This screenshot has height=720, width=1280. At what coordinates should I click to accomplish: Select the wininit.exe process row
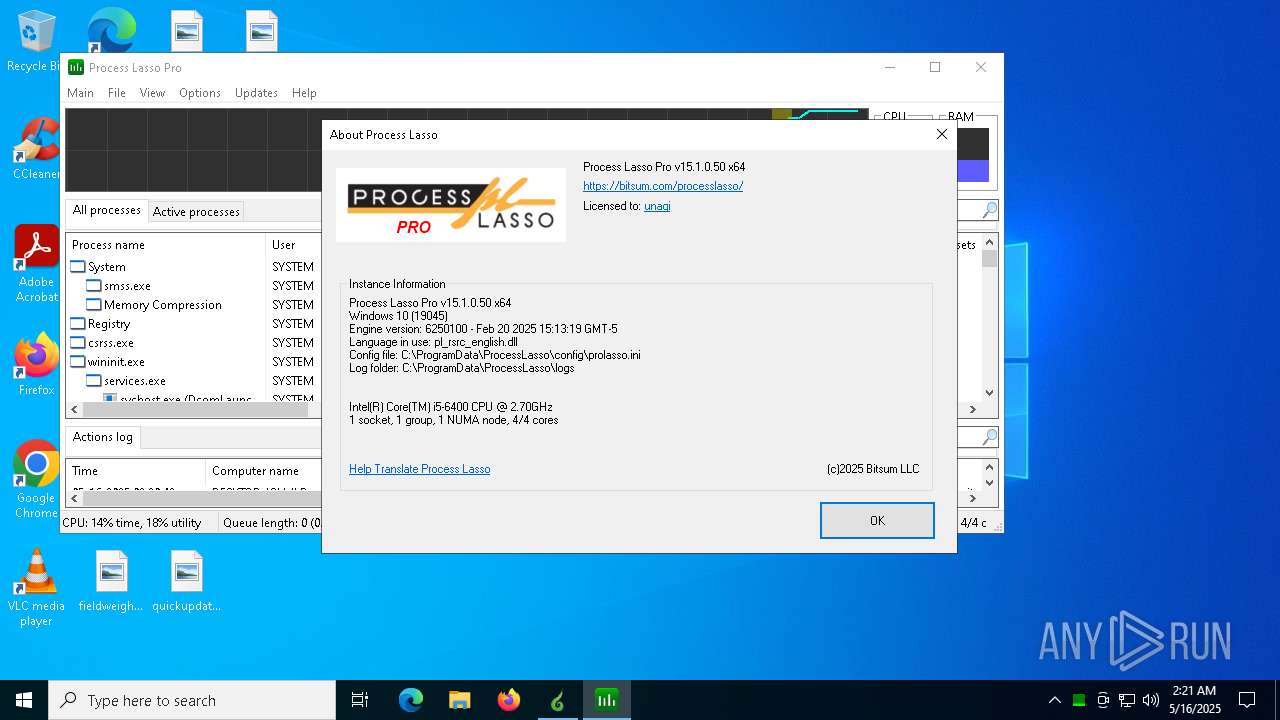coord(194,362)
